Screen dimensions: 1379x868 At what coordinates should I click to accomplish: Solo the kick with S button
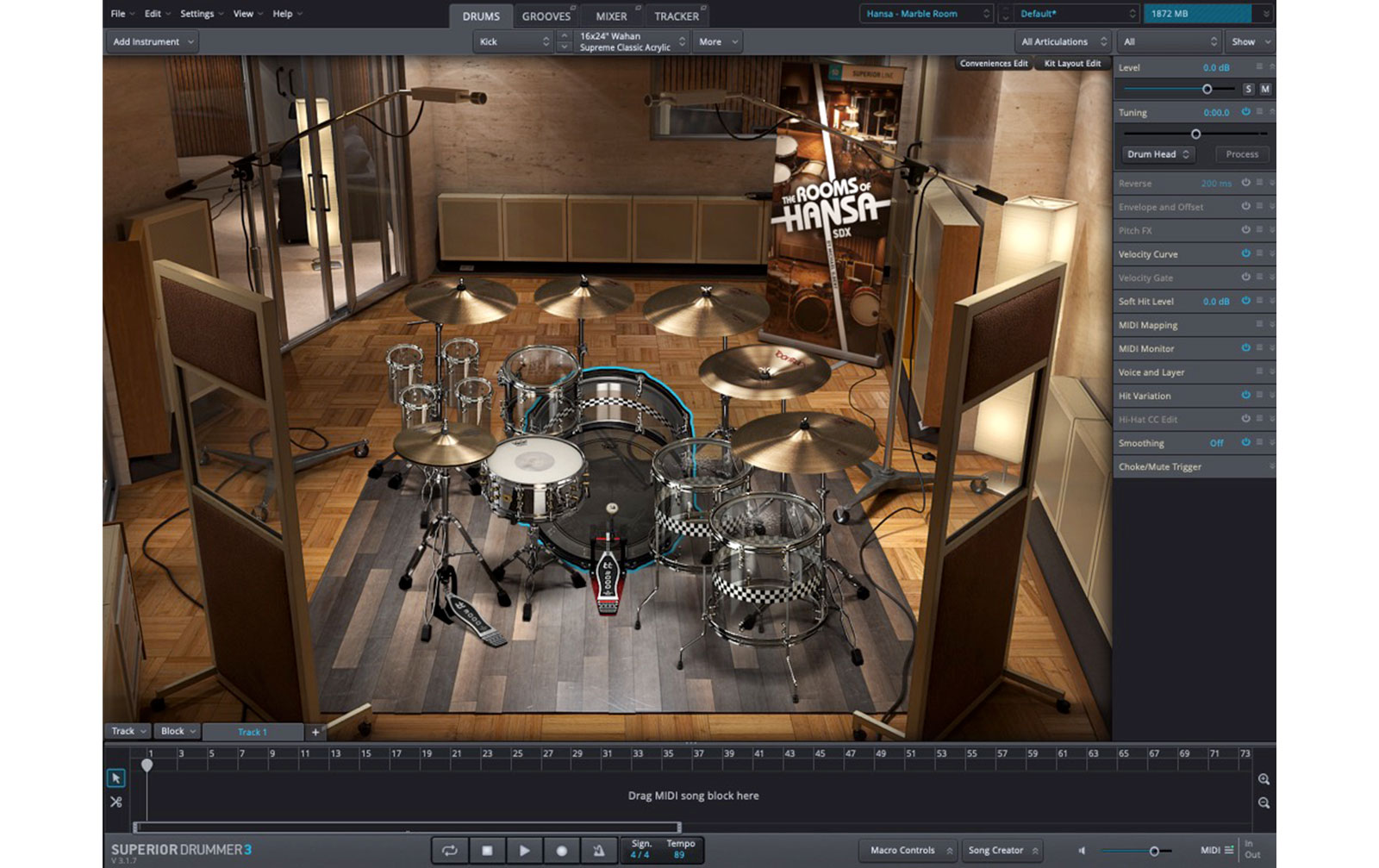click(x=1248, y=89)
